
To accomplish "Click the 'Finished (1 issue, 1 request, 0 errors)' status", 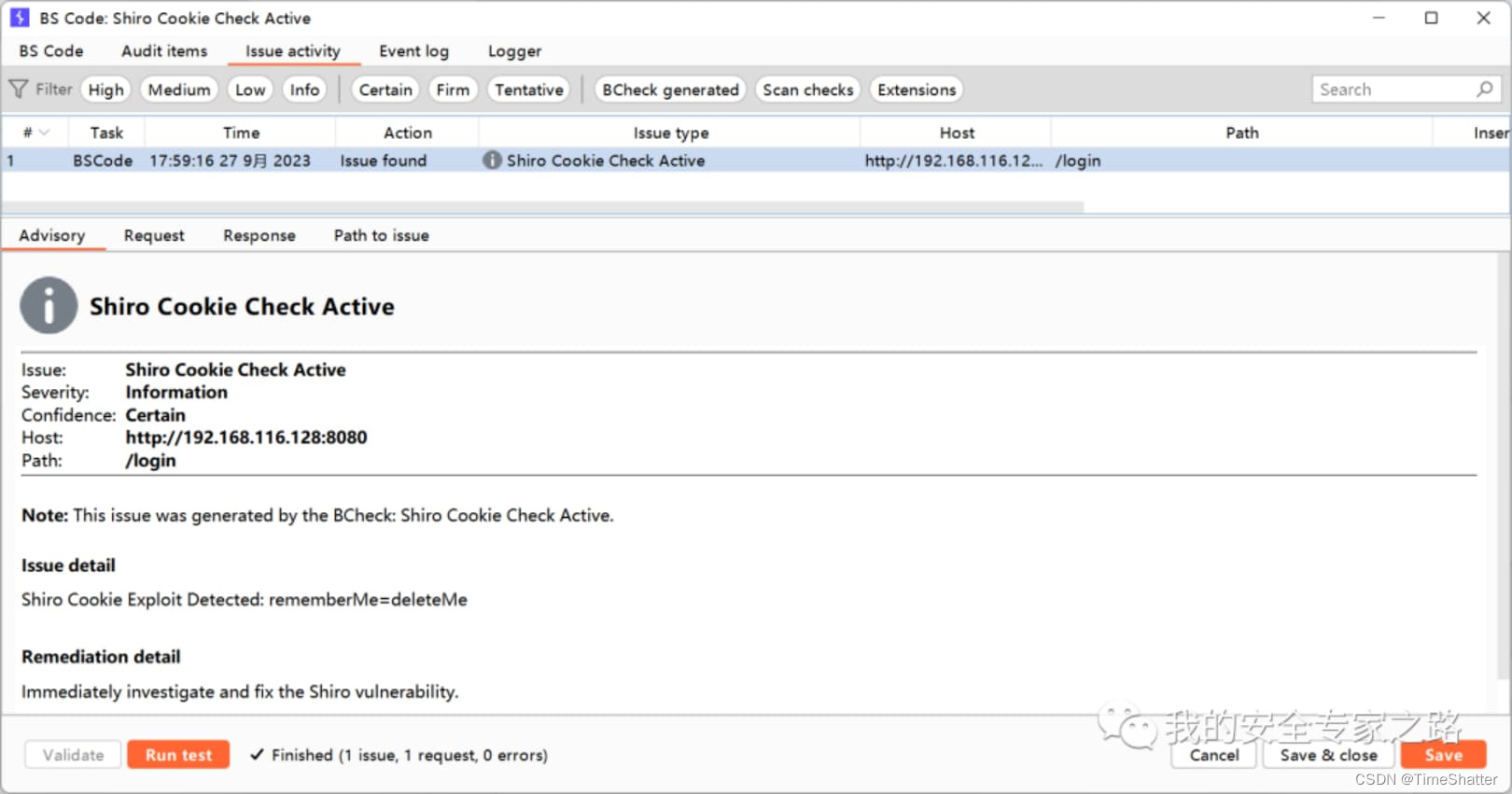I will [x=410, y=755].
